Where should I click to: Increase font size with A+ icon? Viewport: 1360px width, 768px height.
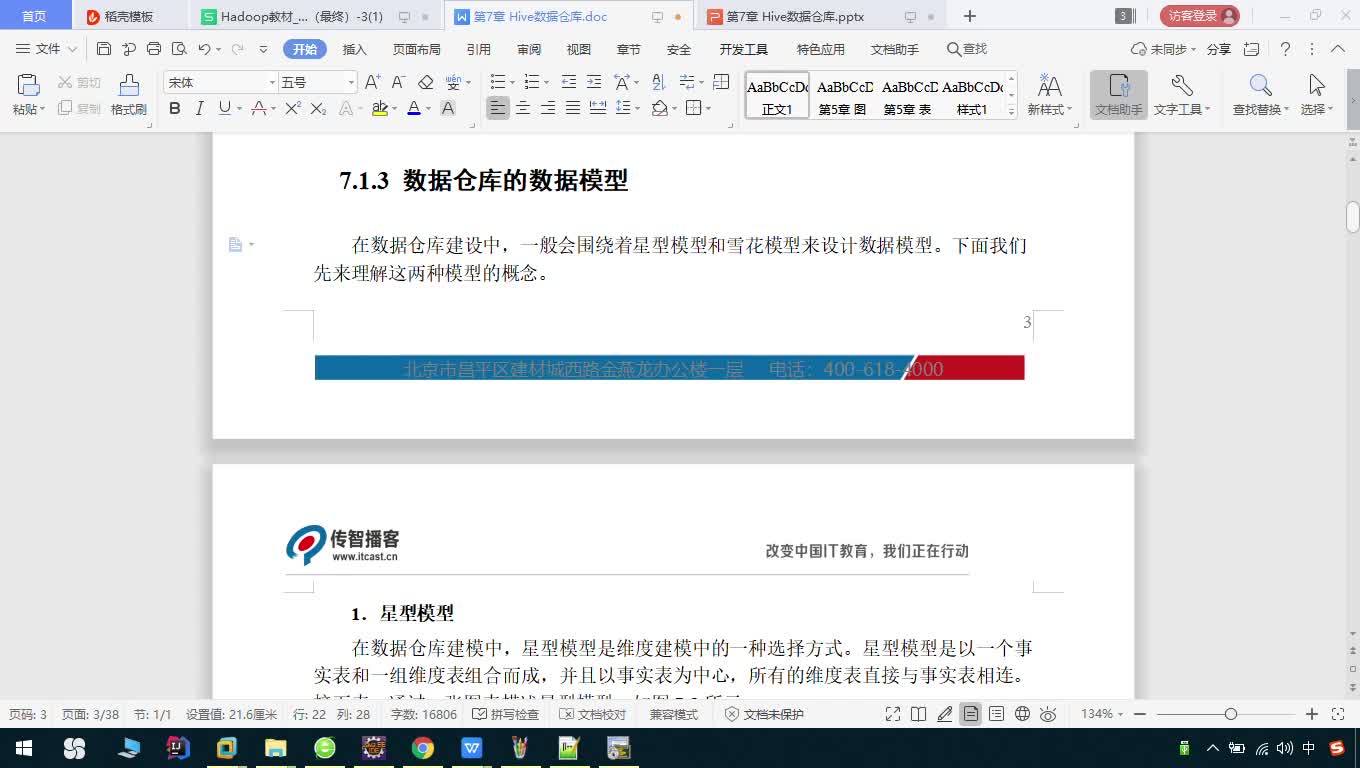point(372,82)
